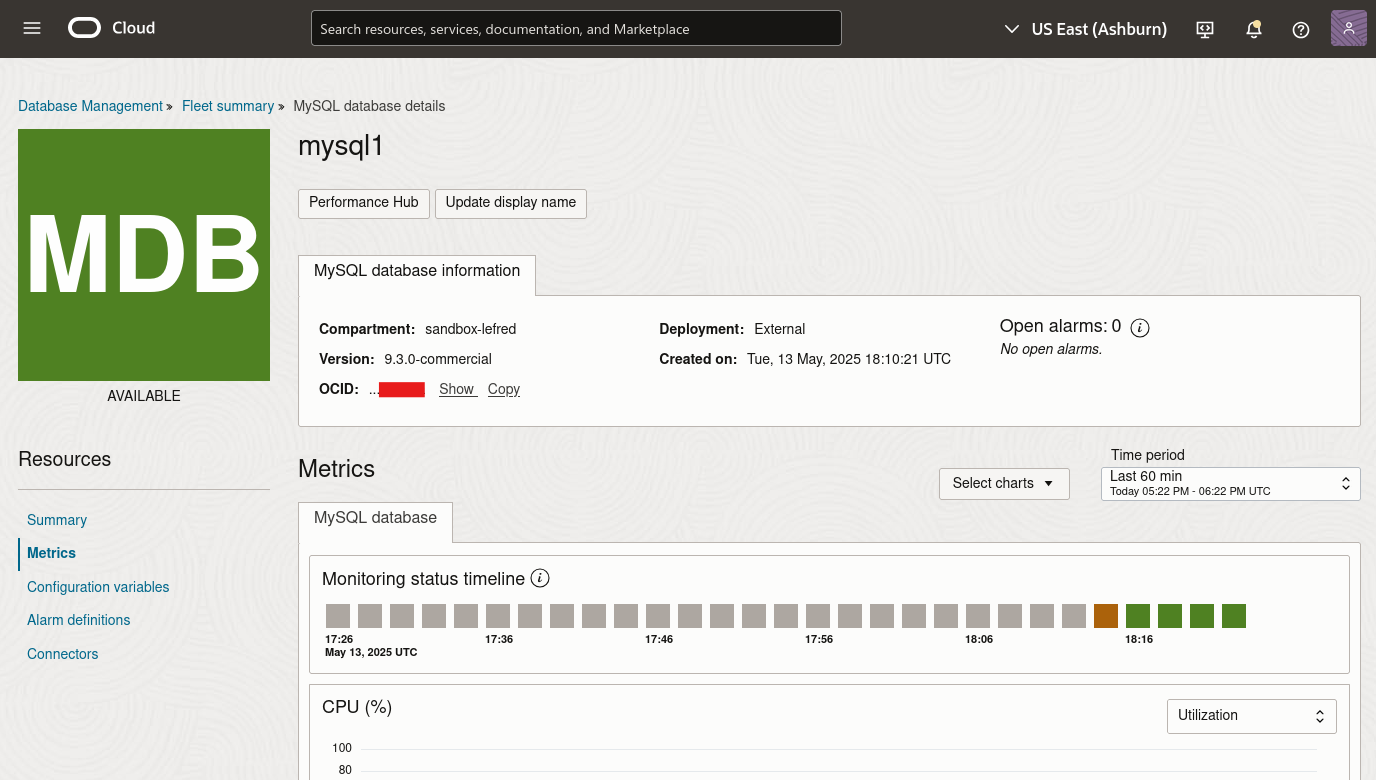
Task: Click the Monitoring status timeline info icon
Action: pos(539,578)
